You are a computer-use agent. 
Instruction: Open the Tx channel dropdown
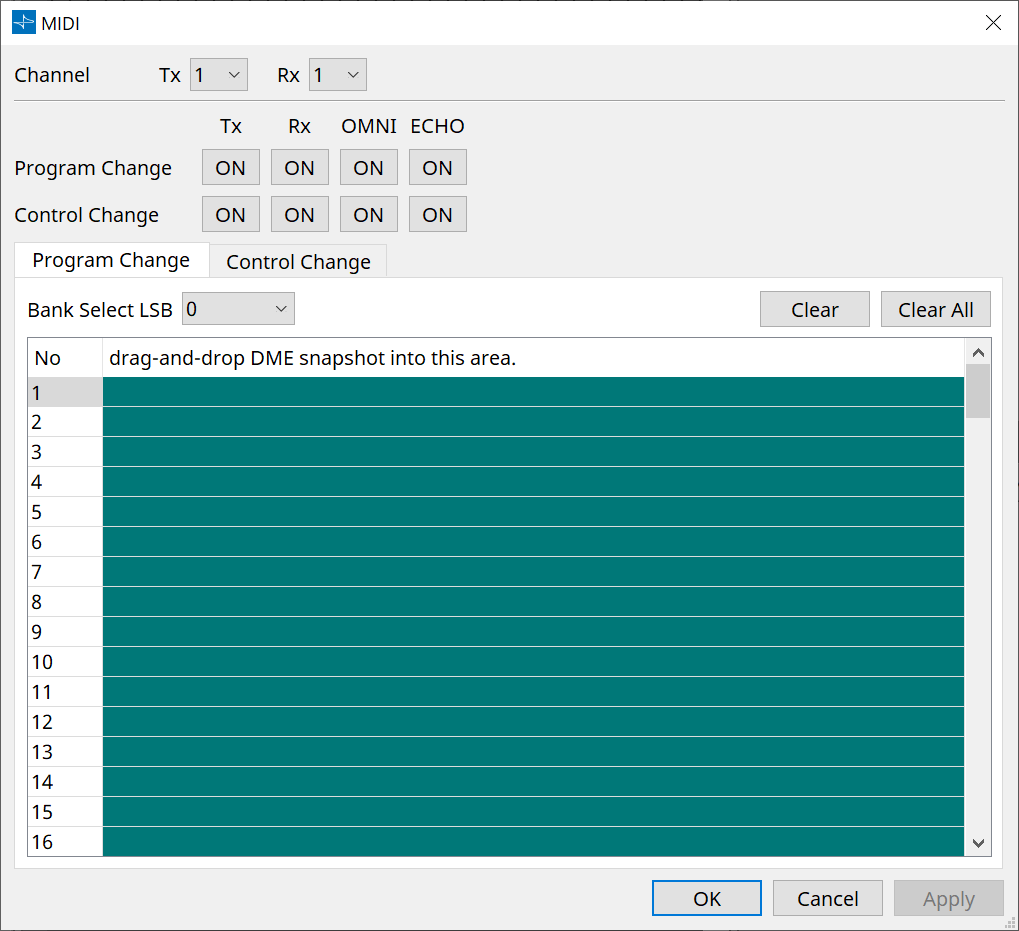218,74
